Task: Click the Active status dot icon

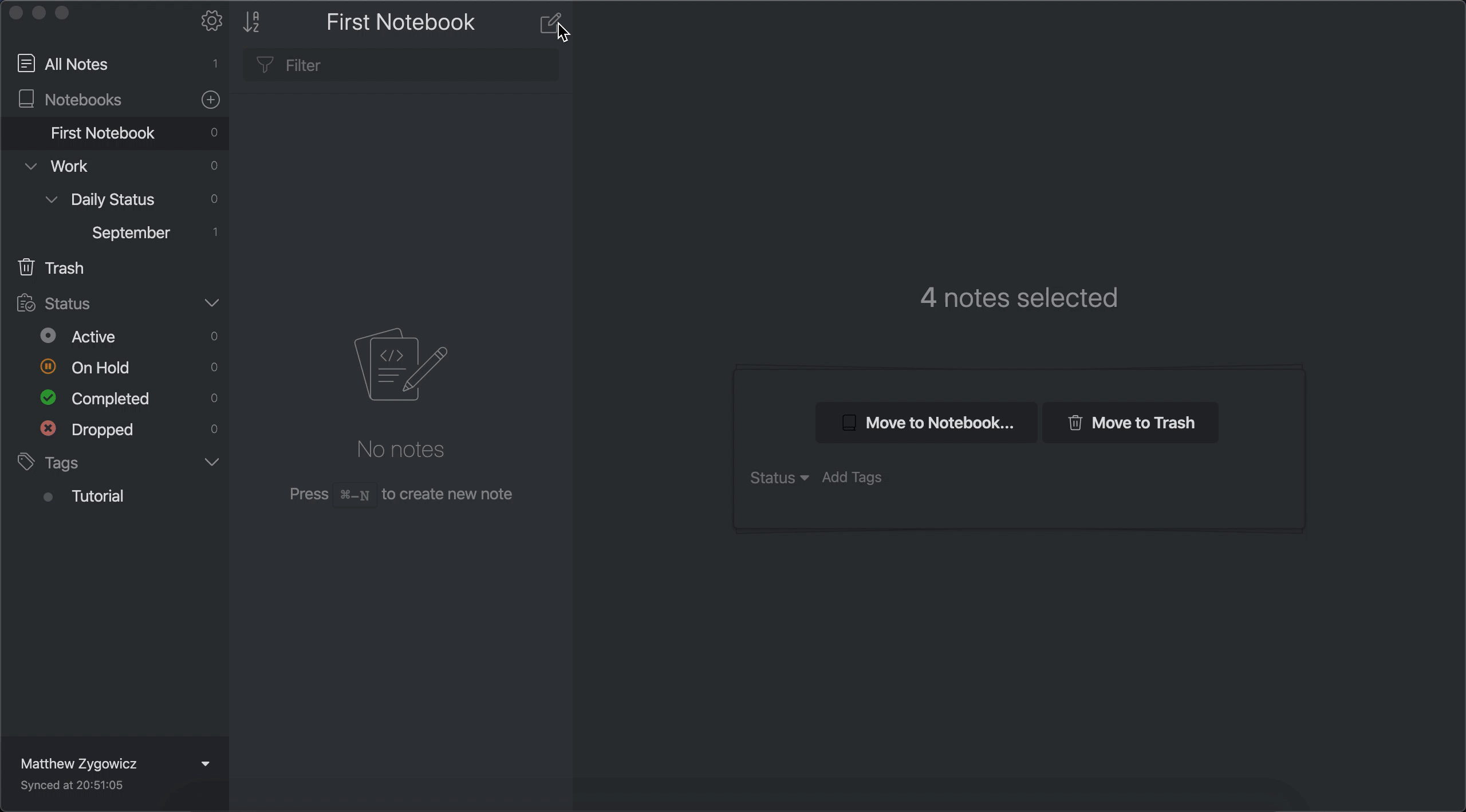Action: [x=47, y=336]
